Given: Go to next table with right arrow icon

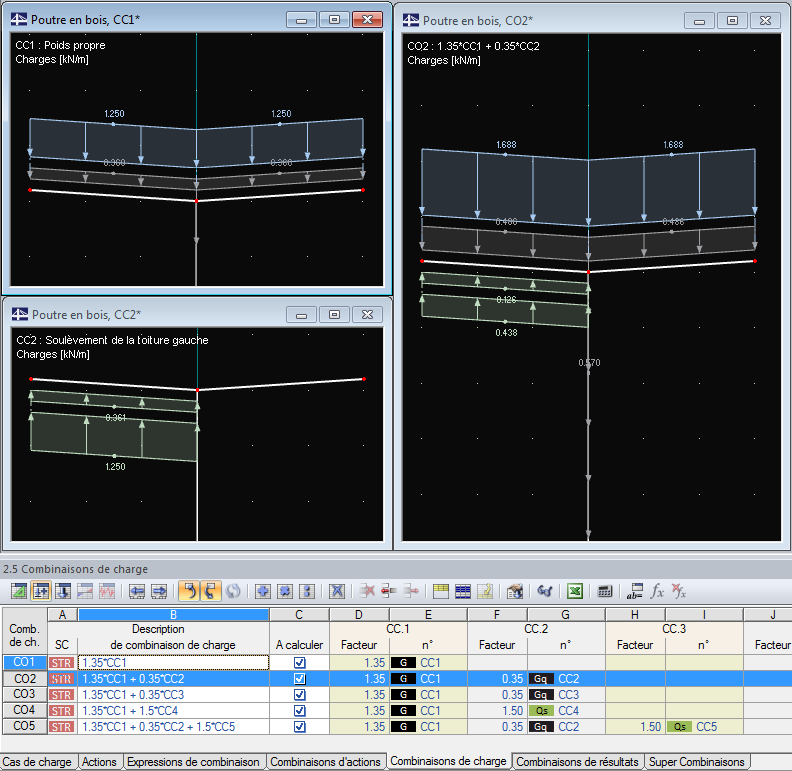Looking at the screenshot, I should pyautogui.click(x=159, y=591).
